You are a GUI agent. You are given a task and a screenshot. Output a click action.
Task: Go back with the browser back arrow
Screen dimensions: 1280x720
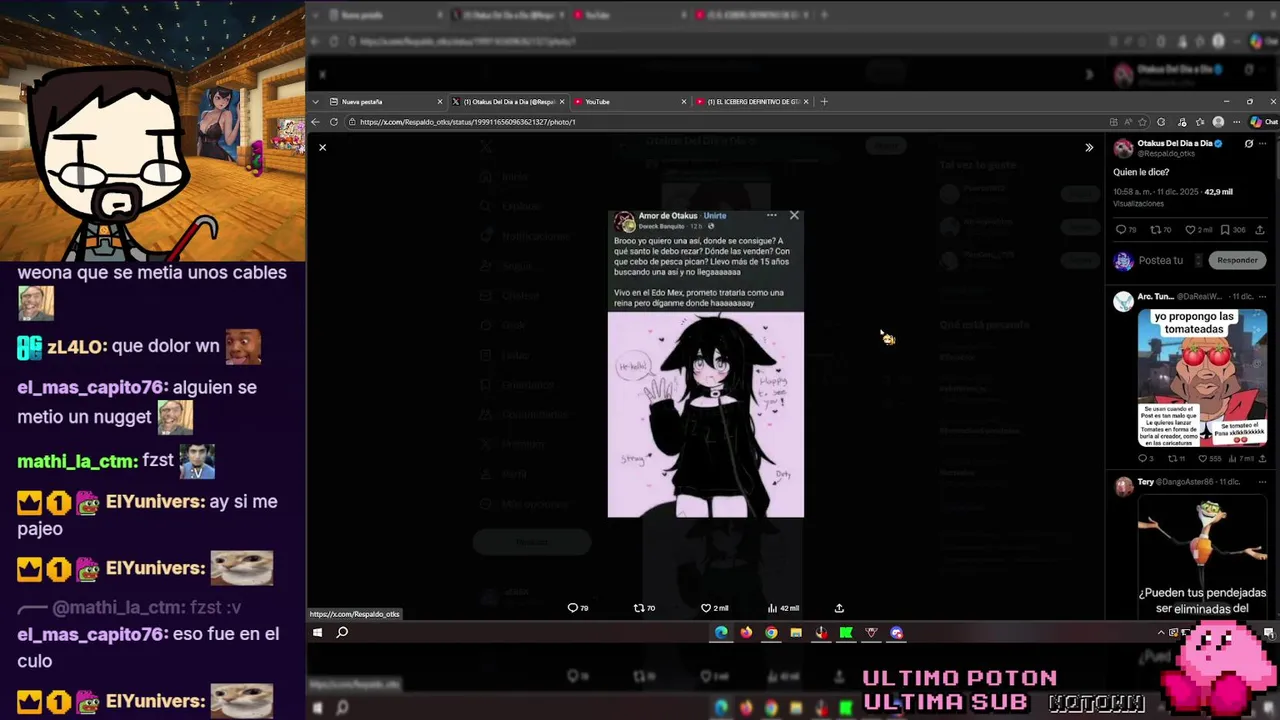[315, 122]
